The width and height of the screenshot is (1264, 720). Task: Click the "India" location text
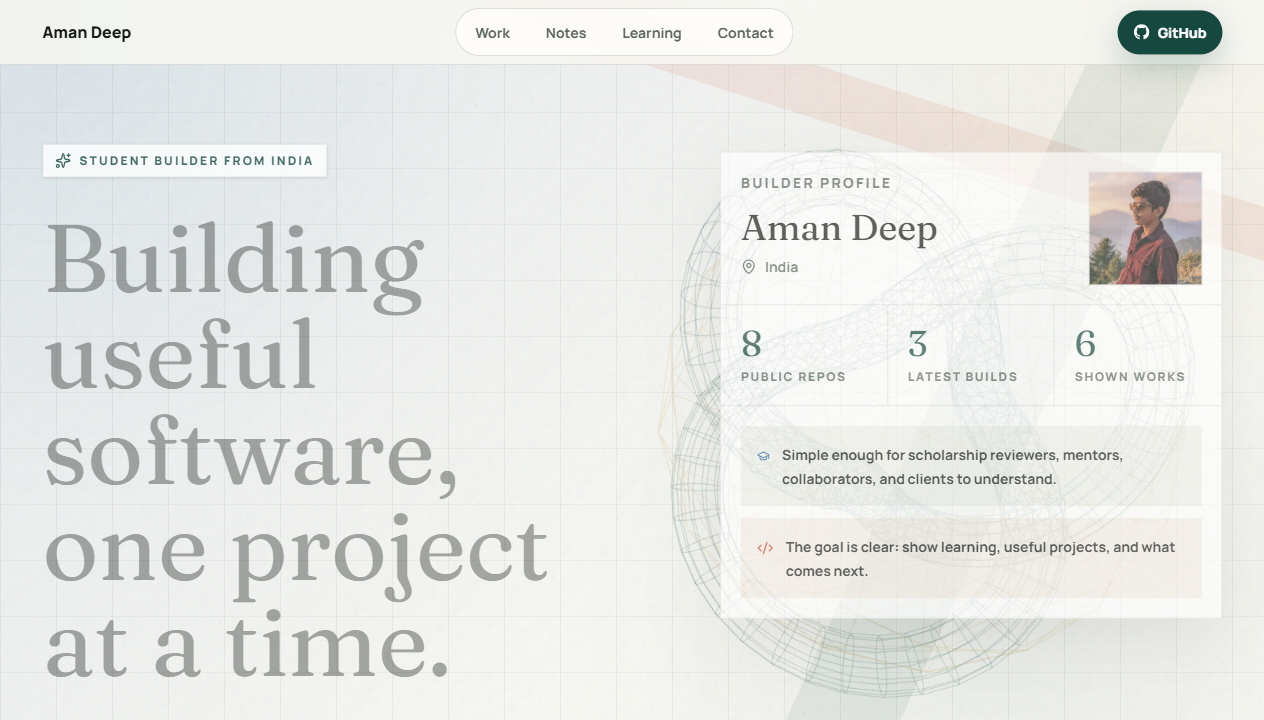(x=781, y=267)
